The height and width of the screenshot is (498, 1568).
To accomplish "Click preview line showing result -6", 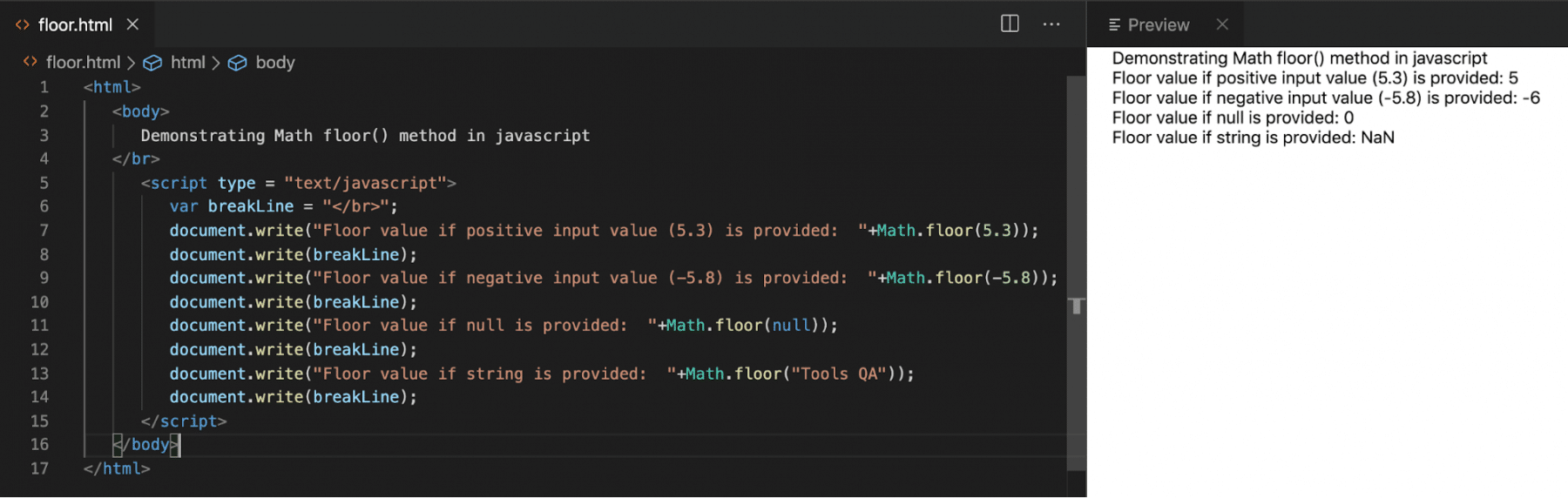I will click(x=1326, y=98).
